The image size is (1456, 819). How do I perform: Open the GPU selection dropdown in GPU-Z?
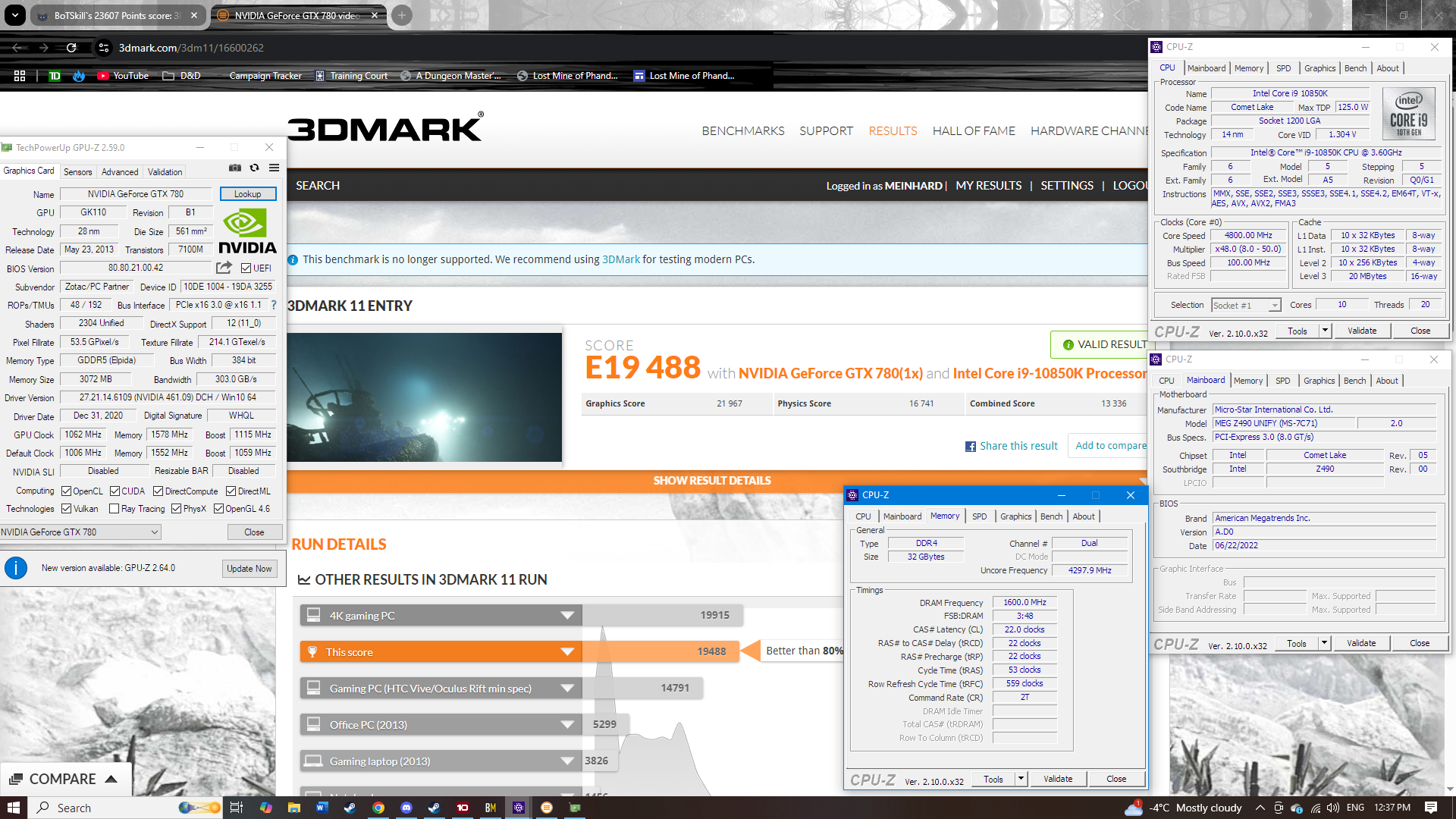click(x=80, y=532)
